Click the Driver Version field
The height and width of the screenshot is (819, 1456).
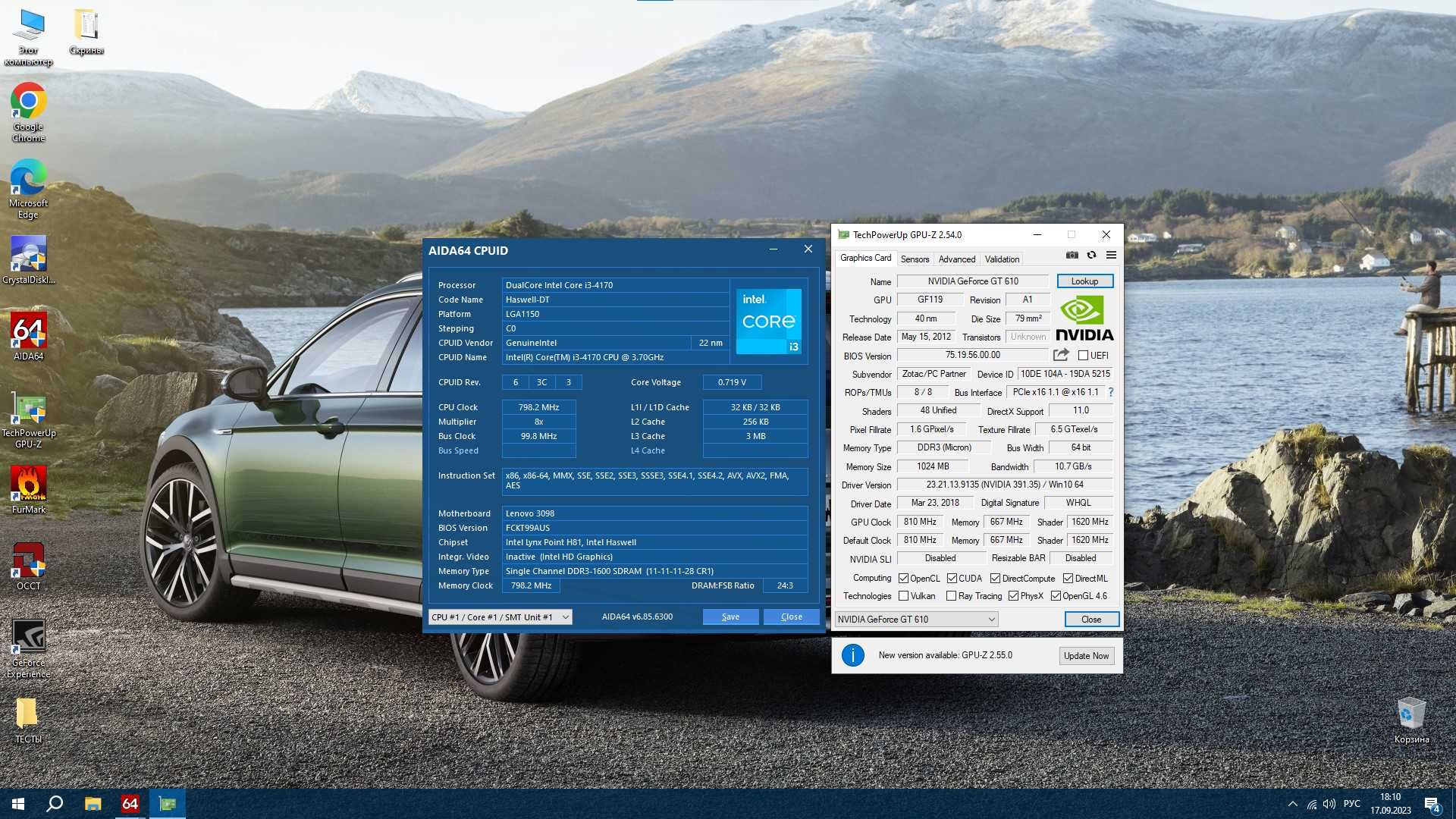[x=1005, y=485]
